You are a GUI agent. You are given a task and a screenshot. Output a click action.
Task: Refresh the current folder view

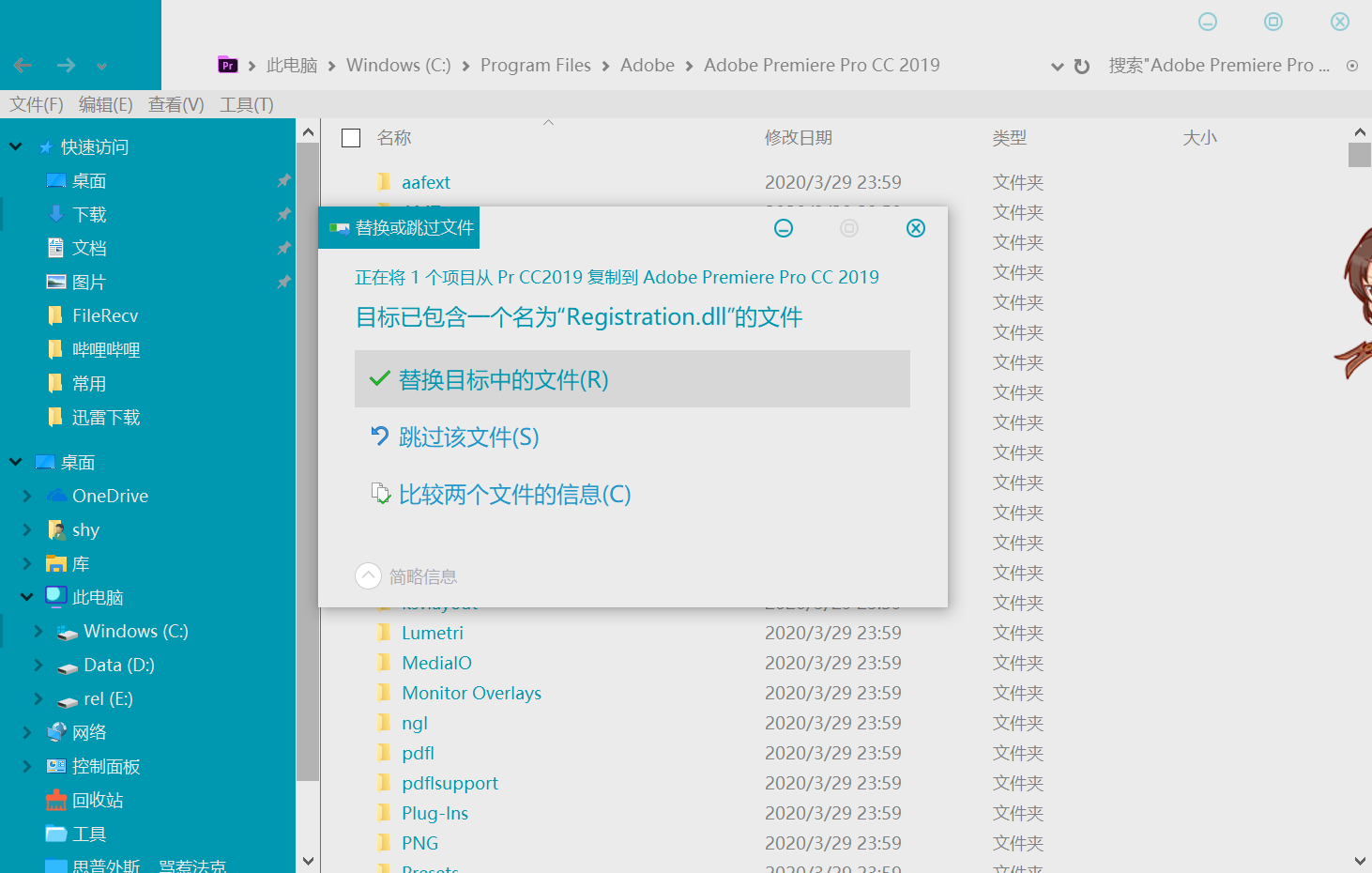[x=1082, y=66]
